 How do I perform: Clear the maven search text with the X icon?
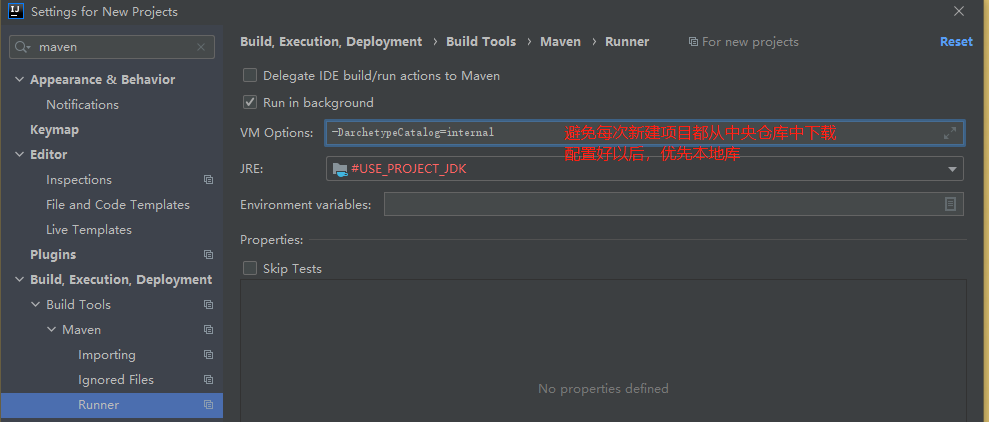201,47
